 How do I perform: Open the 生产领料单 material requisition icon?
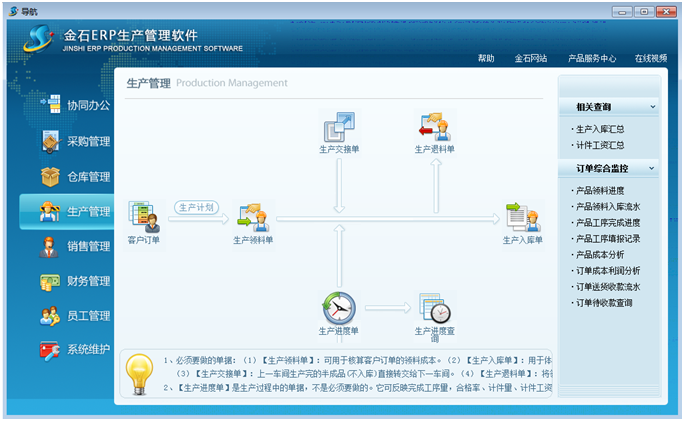click(x=252, y=217)
